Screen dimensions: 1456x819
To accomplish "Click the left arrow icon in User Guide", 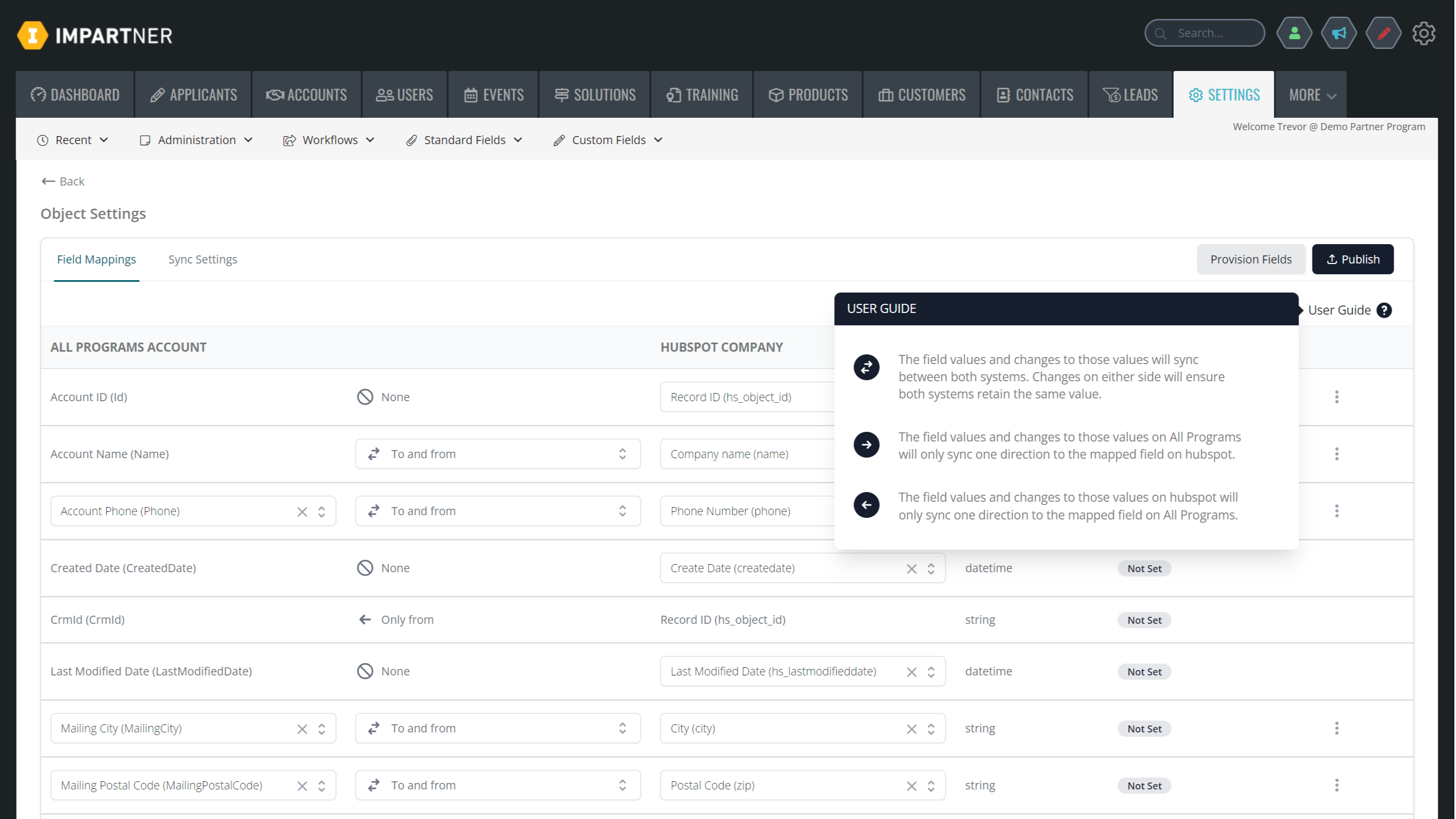I will point(866,505).
